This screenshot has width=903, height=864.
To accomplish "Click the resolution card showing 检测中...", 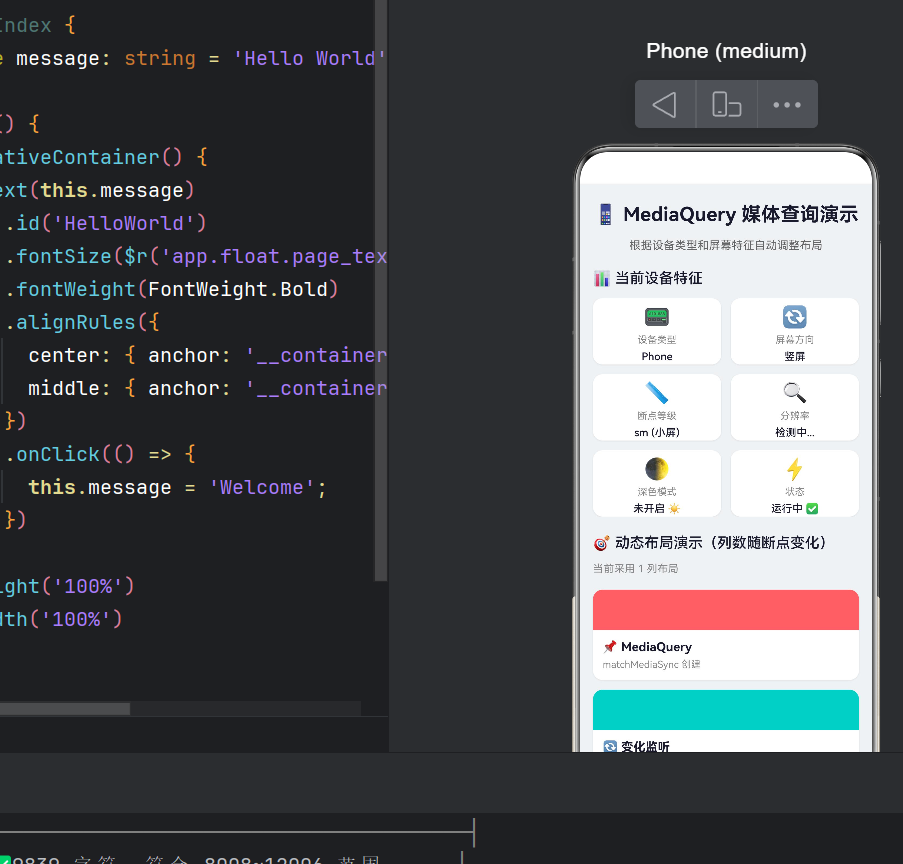I will (x=795, y=407).
